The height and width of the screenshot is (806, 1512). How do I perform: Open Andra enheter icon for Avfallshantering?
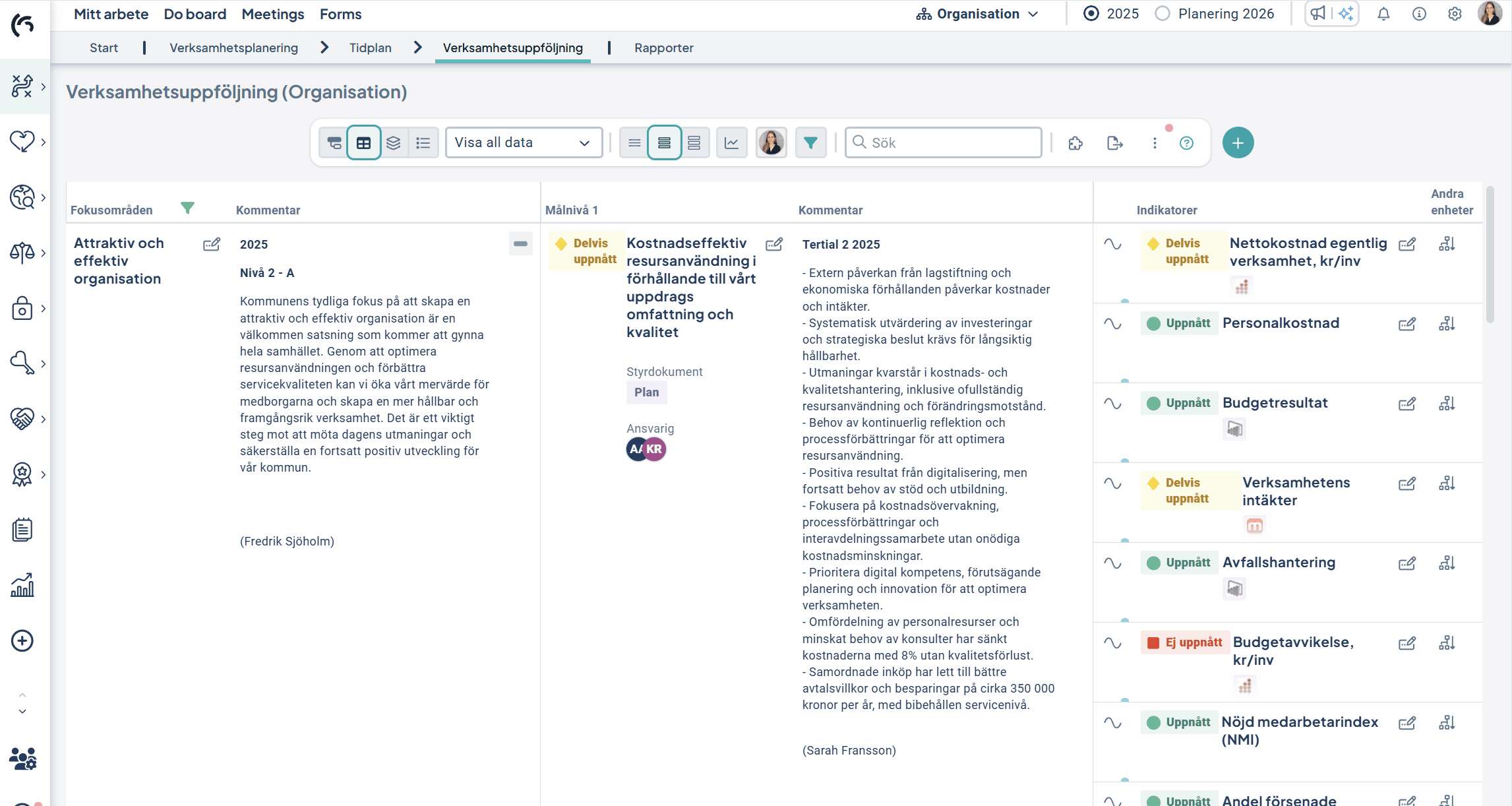[1447, 563]
